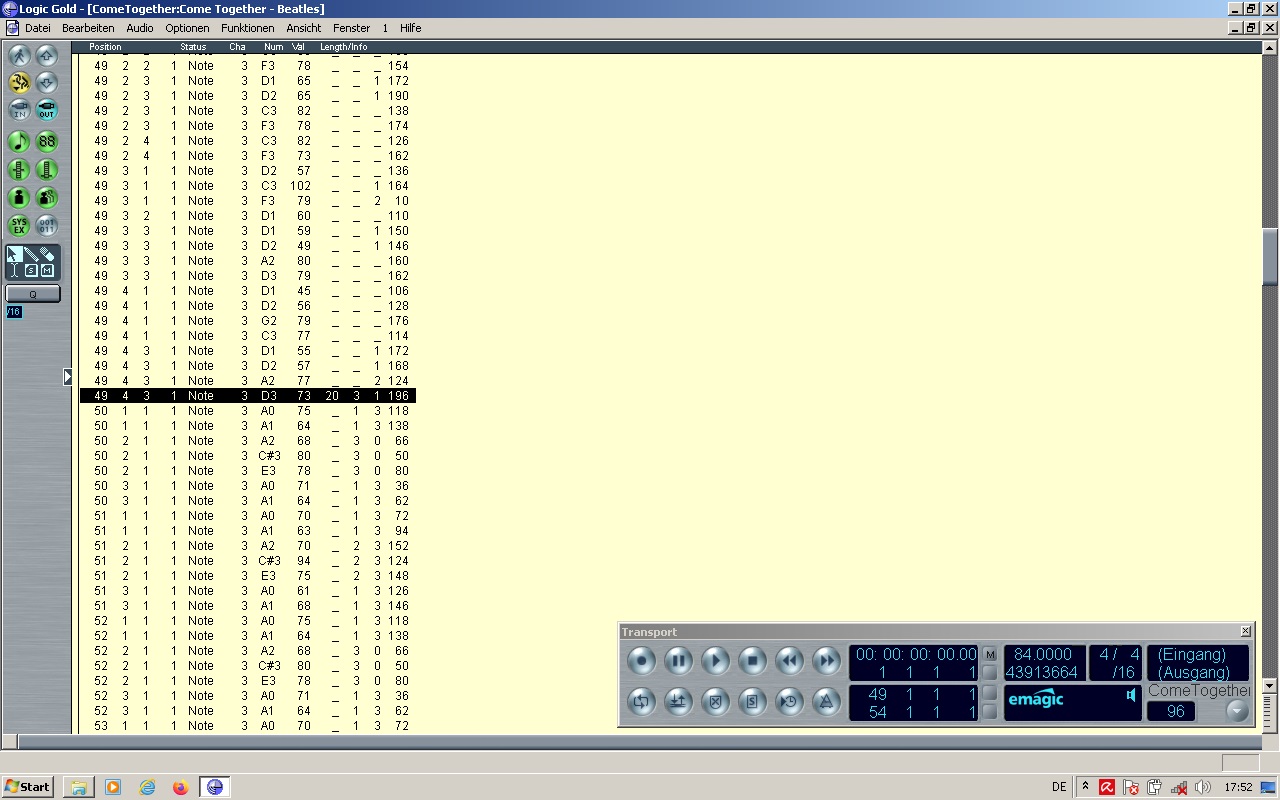Image resolution: width=1280 pixels, height=800 pixels.
Task: Select the Solo (S) tool
Action: (x=31, y=271)
